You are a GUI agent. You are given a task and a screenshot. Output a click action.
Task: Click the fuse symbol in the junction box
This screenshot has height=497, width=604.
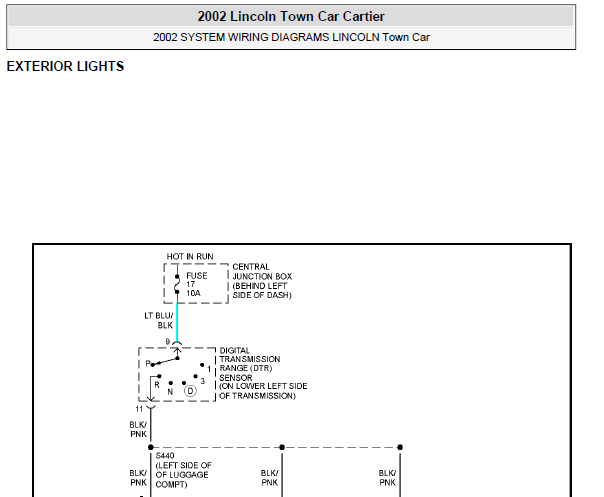point(177,284)
